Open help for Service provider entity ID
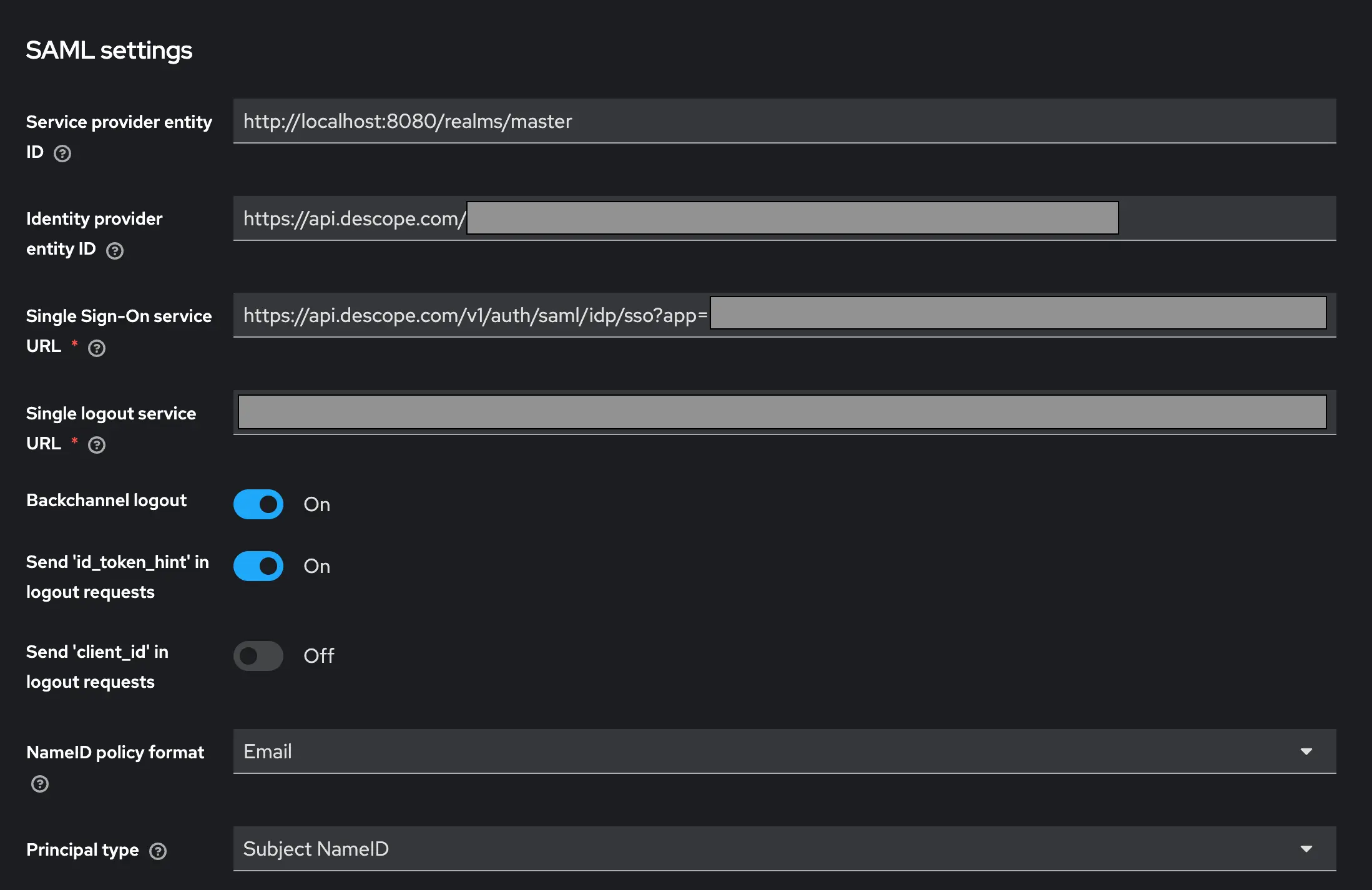The height and width of the screenshot is (890, 1372). click(62, 153)
